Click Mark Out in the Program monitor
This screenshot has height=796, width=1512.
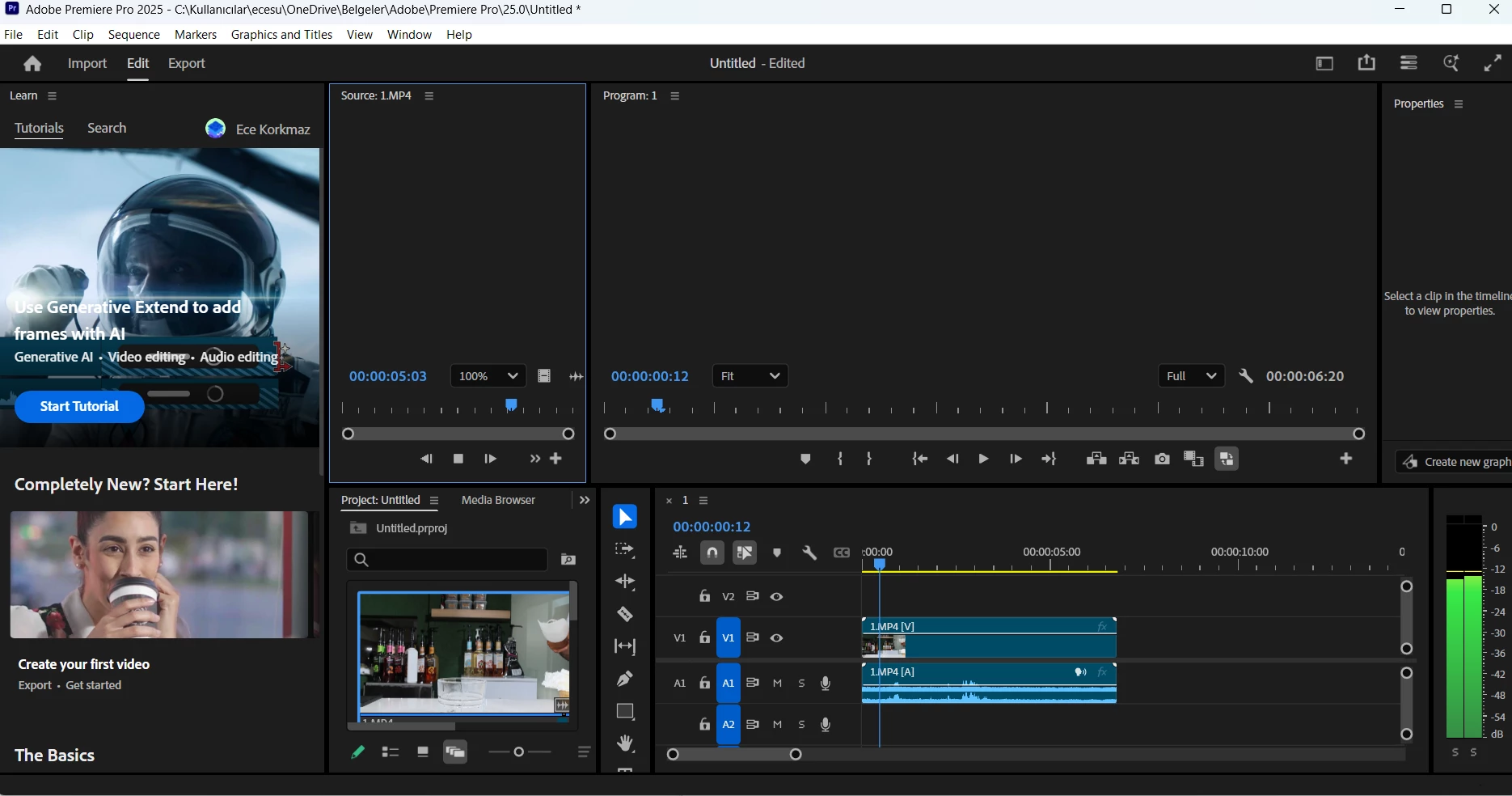coord(869,459)
